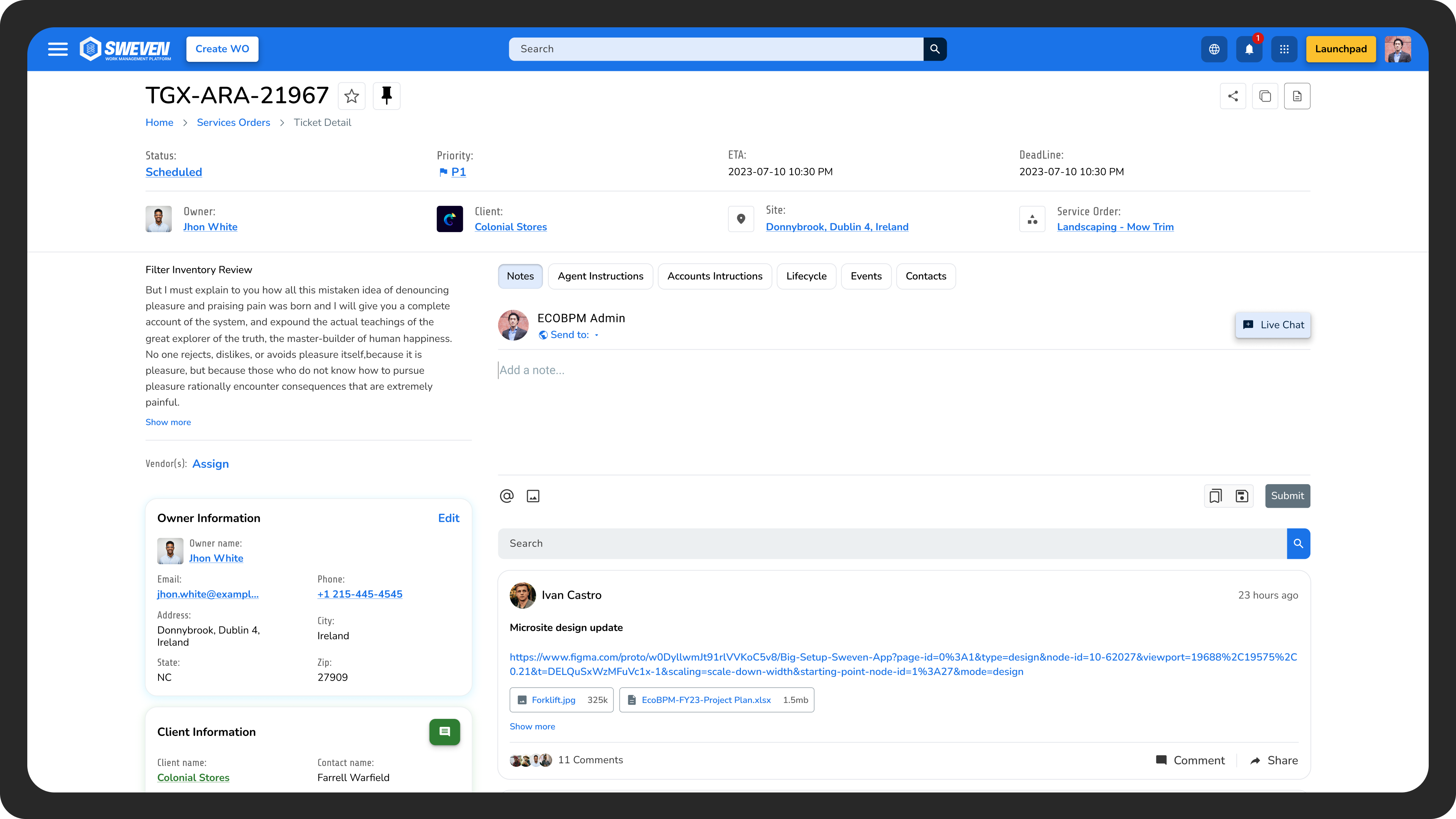Viewport: 1456px width, 819px height.
Task: Star ticket TGX-ARA-21967 as favorite
Action: pyautogui.click(x=351, y=96)
